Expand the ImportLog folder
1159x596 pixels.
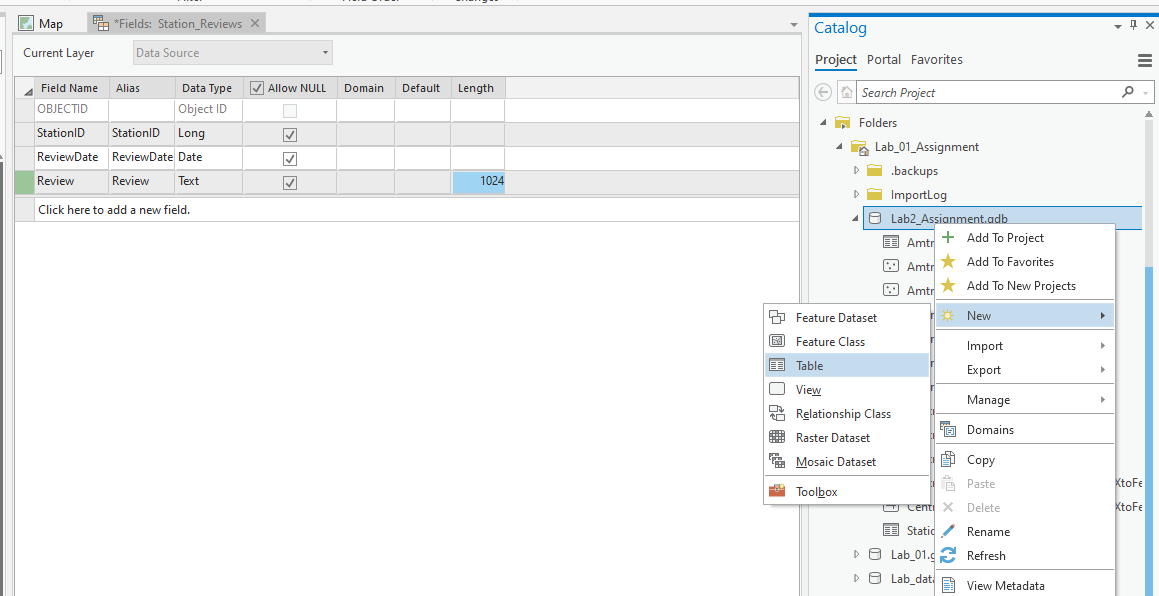856,195
